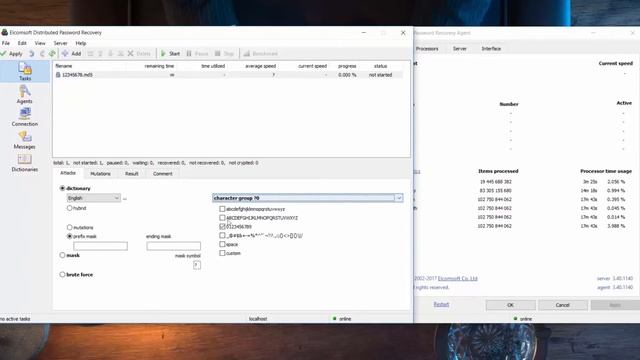Sort by the progress column header

pyautogui.click(x=347, y=66)
